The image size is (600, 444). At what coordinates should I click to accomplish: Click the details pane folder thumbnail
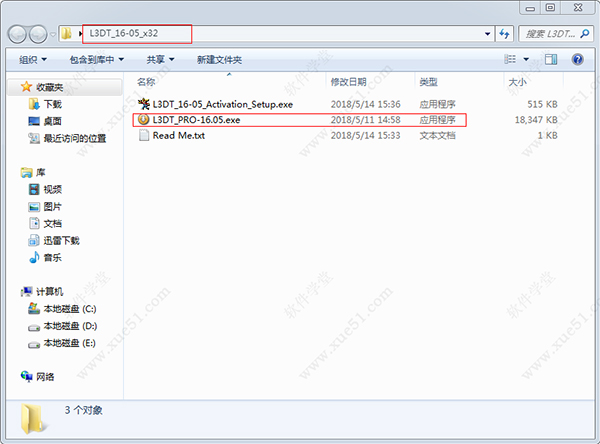point(32,418)
